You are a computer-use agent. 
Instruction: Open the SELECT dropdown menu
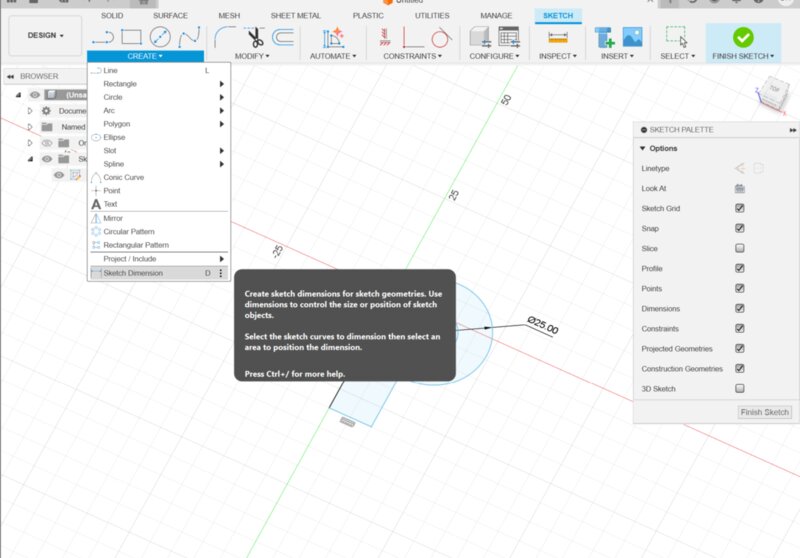click(677, 56)
